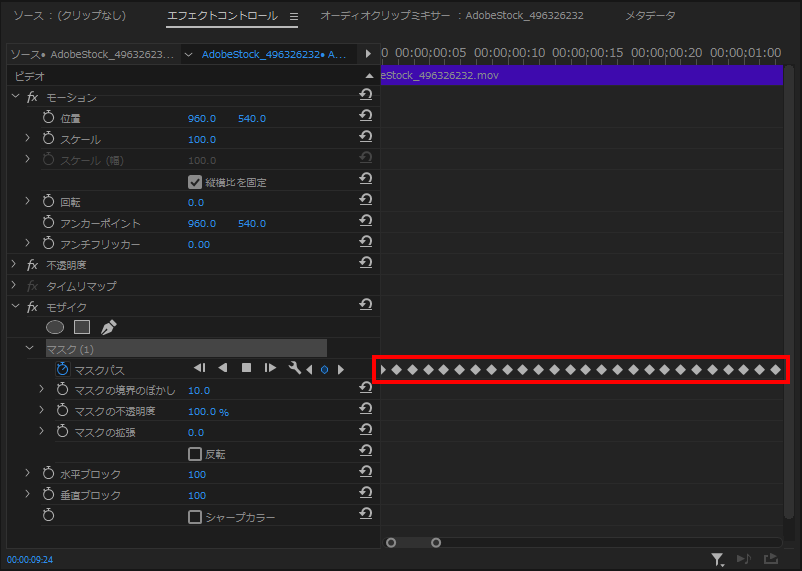The height and width of the screenshot is (571, 802).
Task: Reset the 位置 parameter
Action: click(365, 116)
